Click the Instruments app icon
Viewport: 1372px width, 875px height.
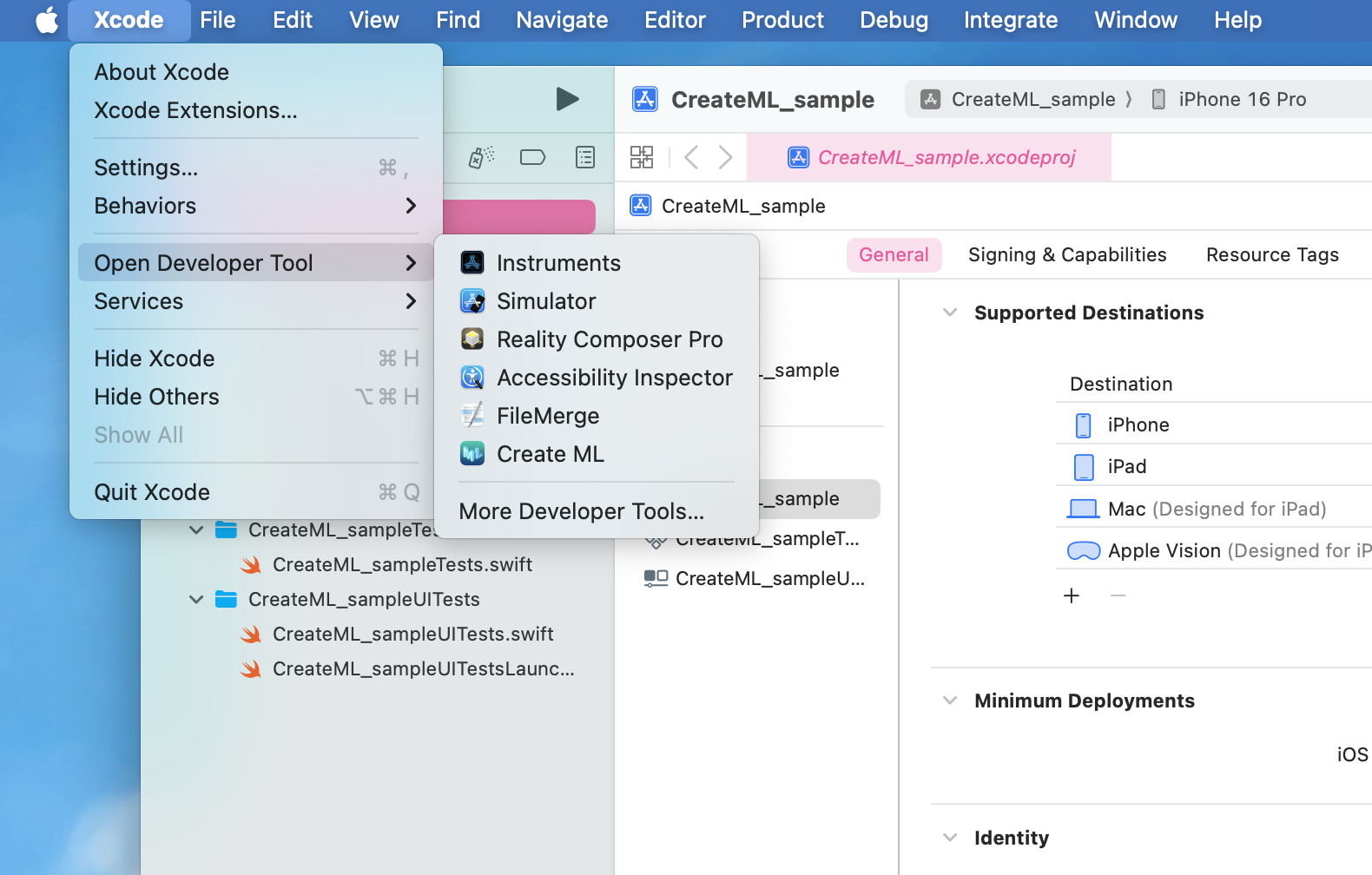[472, 262]
